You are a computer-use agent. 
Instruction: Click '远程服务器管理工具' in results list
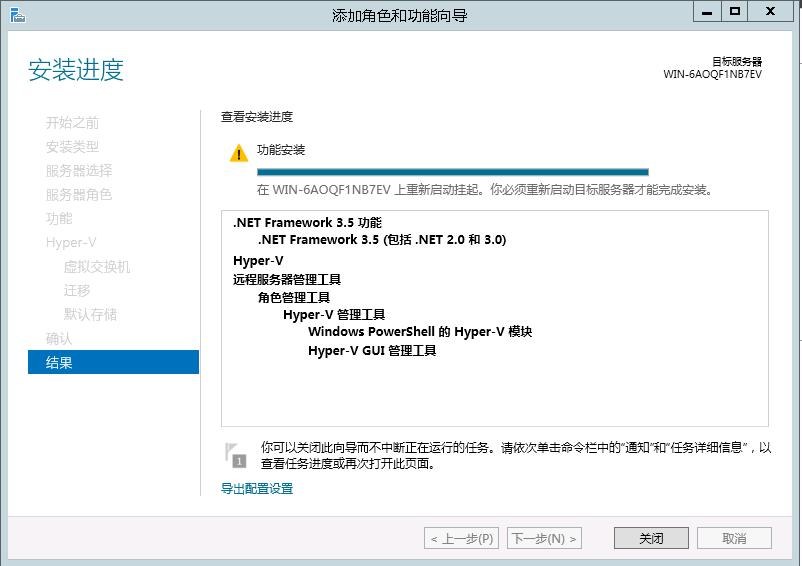point(287,279)
